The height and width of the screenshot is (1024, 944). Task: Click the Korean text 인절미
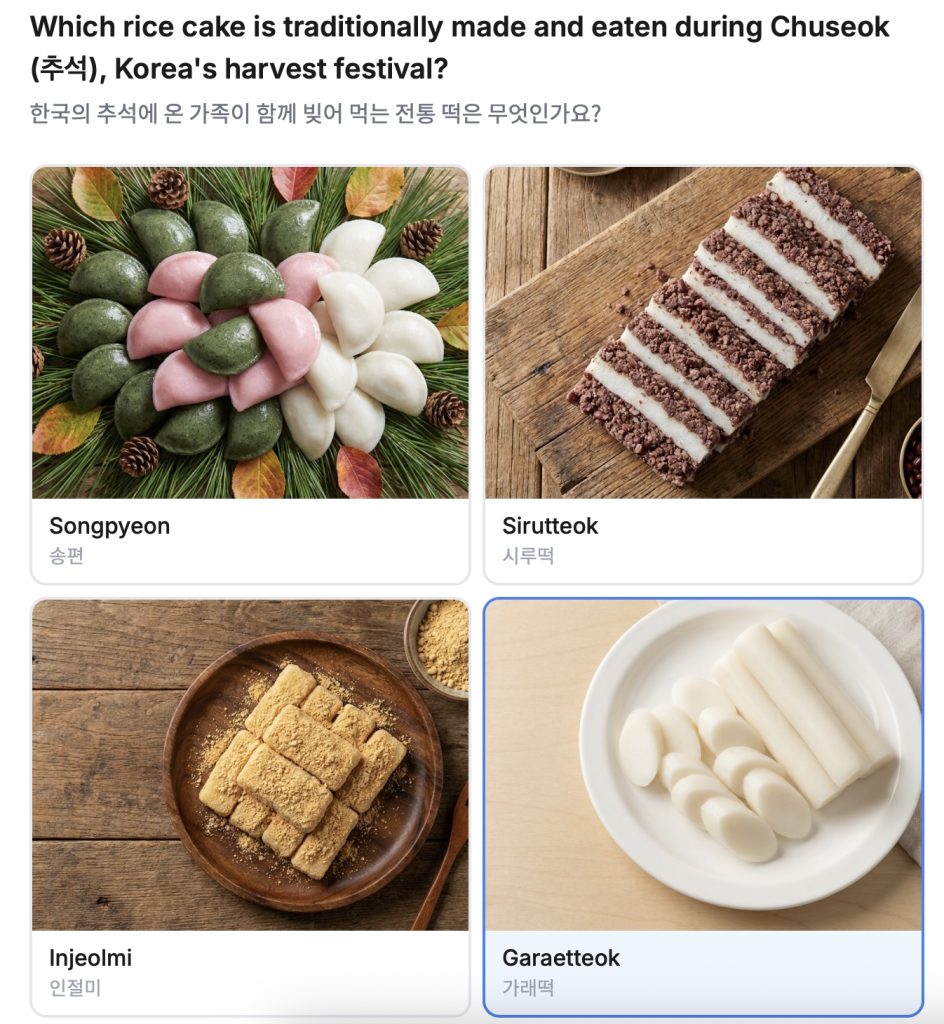[75, 988]
